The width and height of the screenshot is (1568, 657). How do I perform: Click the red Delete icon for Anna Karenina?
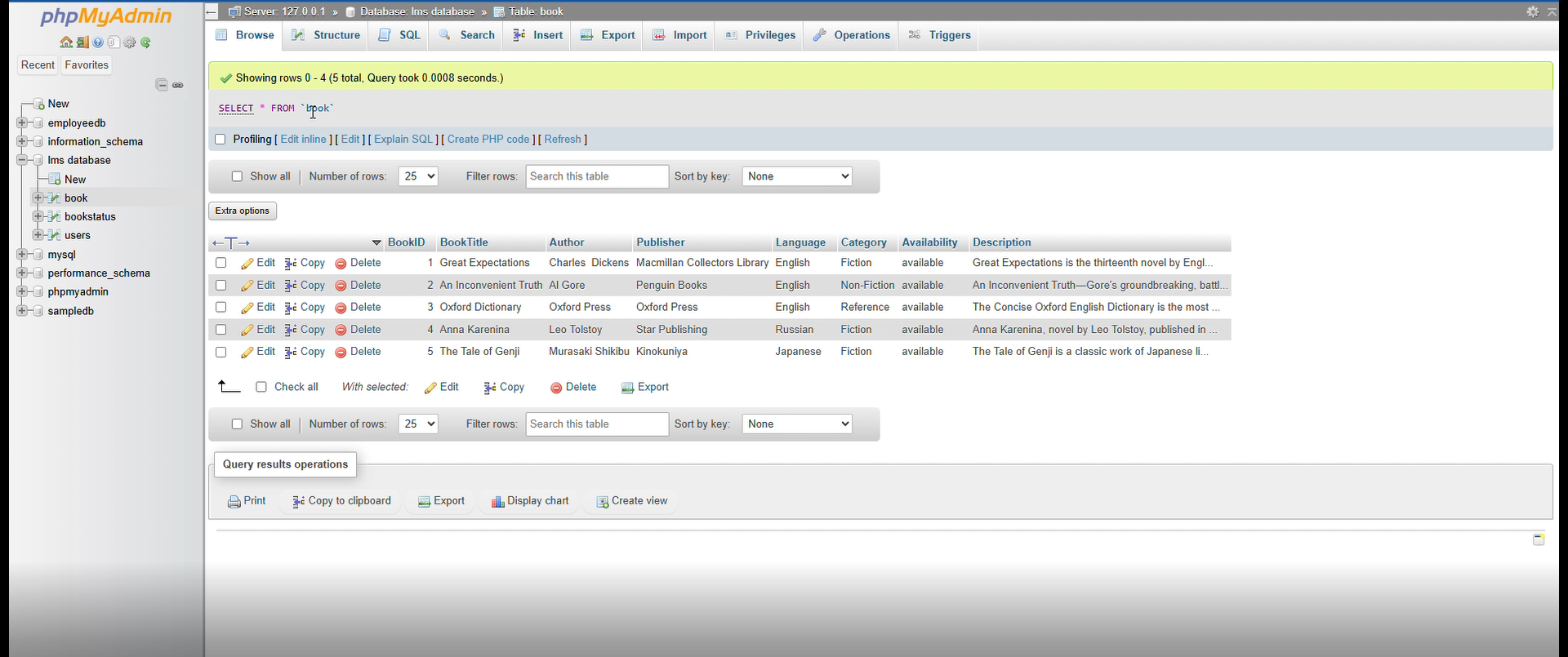(341, 330)
